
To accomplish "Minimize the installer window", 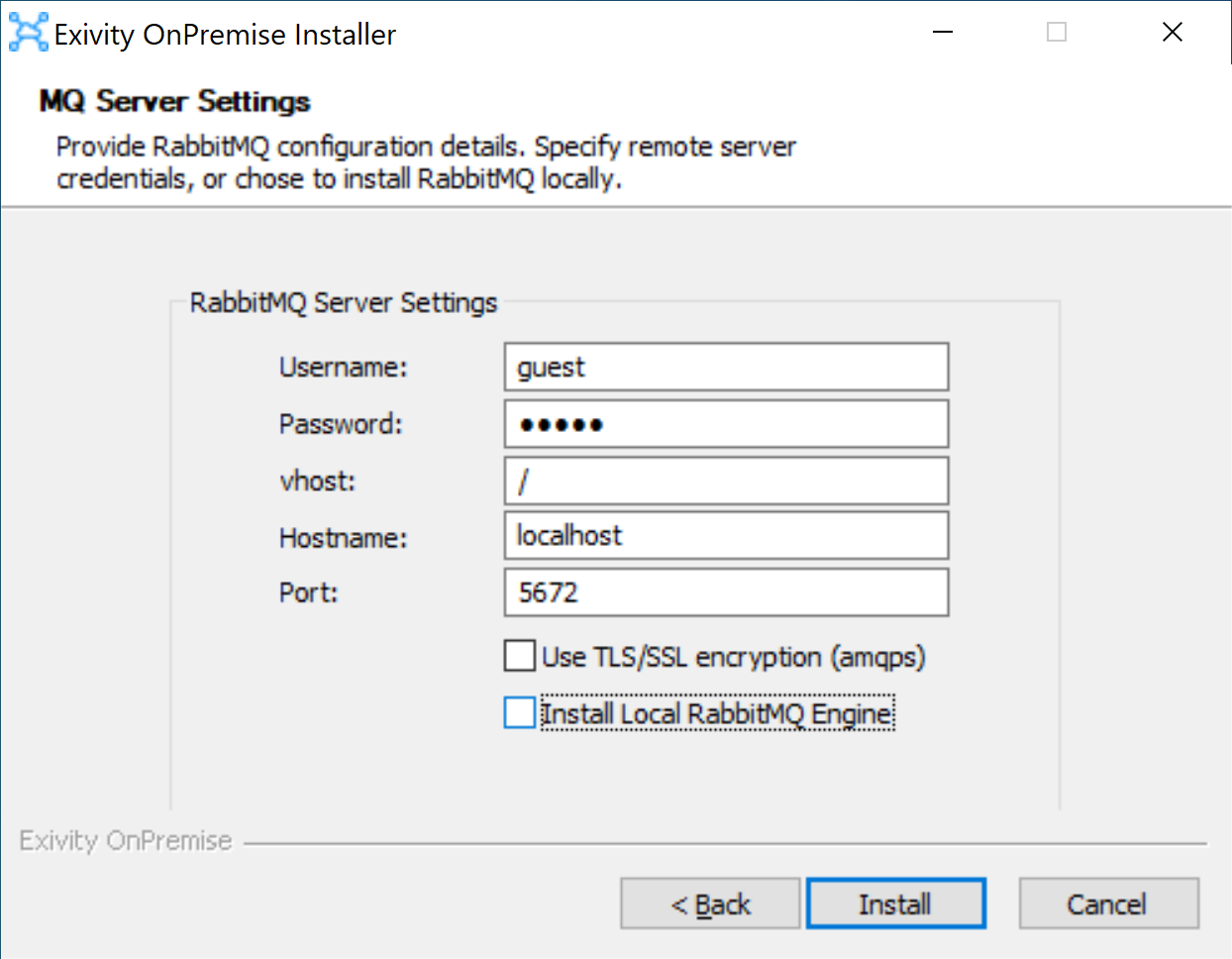I will tap(943, 33).
